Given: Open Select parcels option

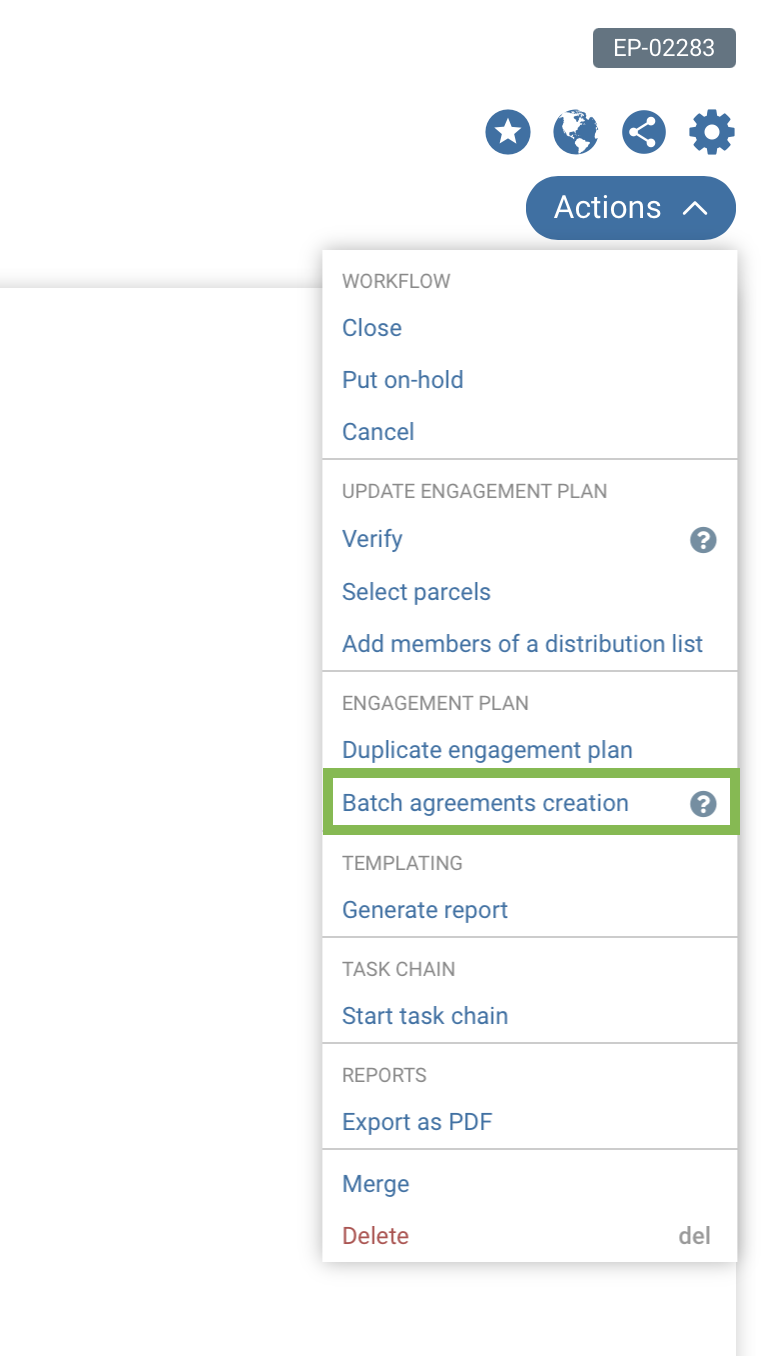Looking at the screenshot, I should click(x=416, y=592).
